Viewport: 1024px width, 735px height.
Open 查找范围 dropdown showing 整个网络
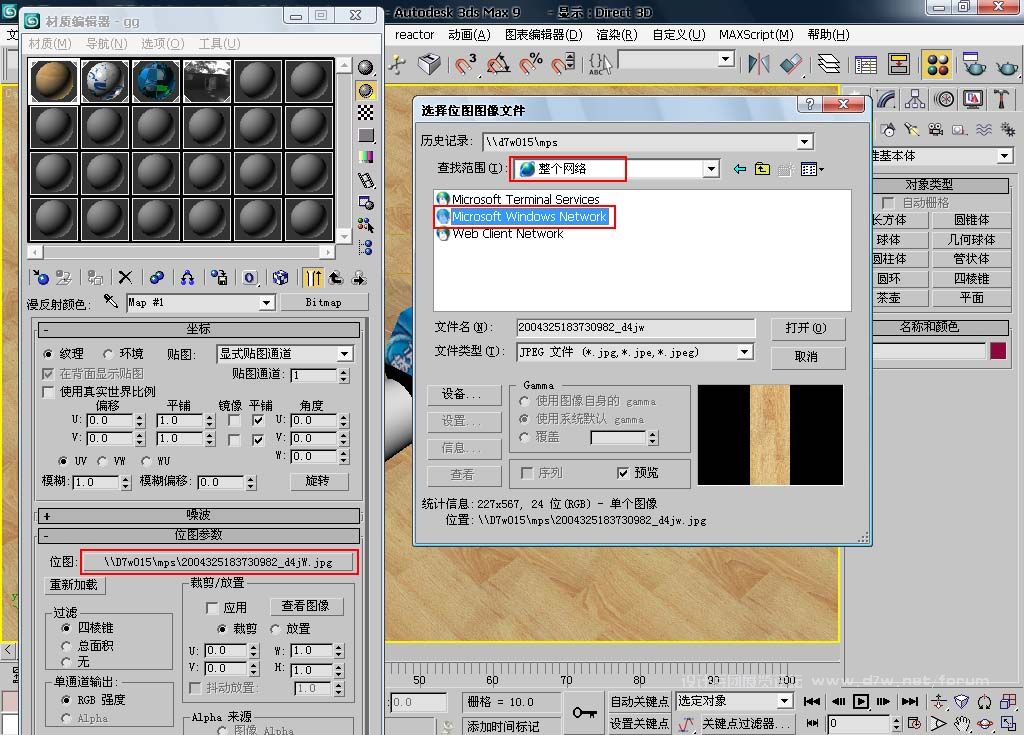[711, 169]
